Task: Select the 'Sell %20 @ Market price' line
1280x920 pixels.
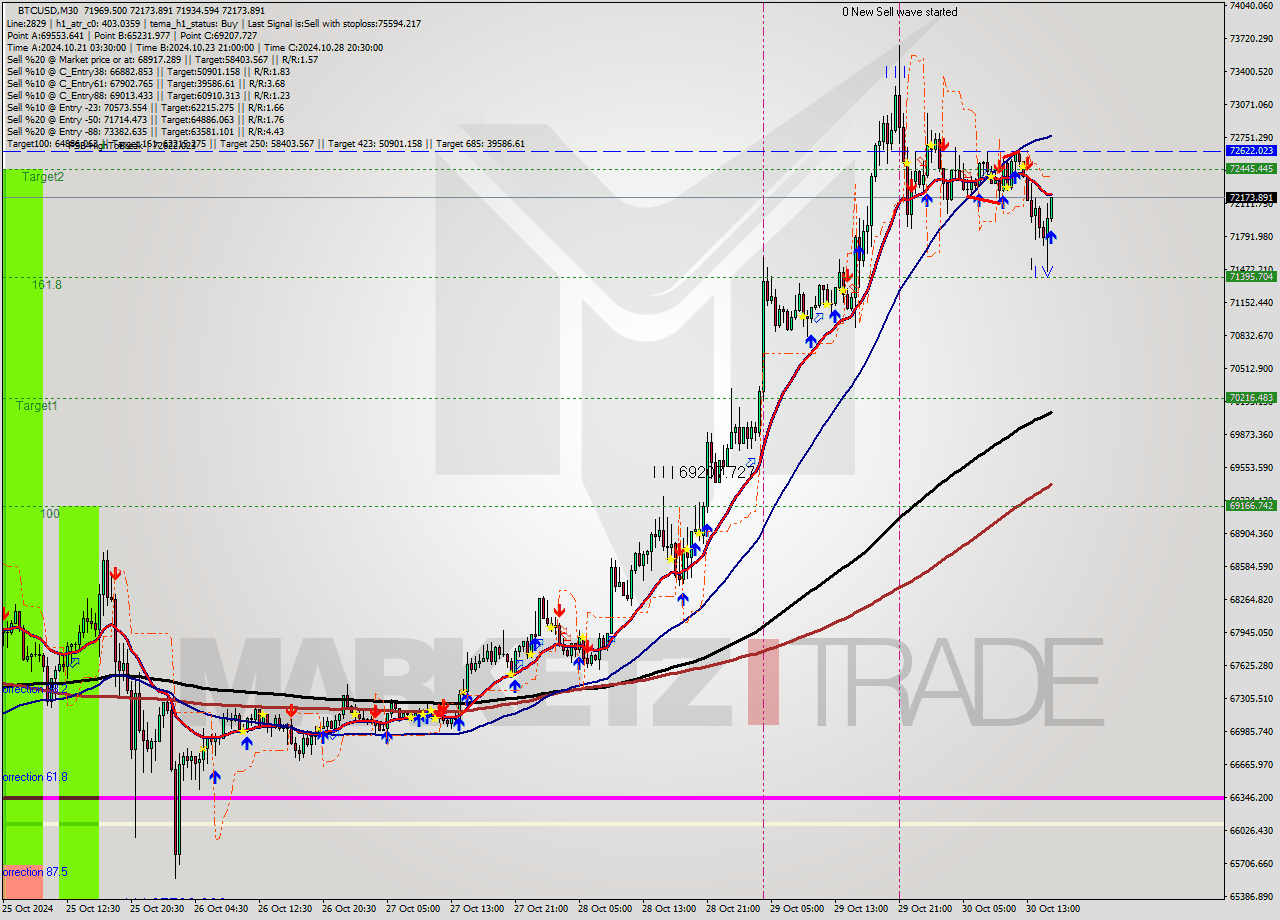Action: point(162,59)
